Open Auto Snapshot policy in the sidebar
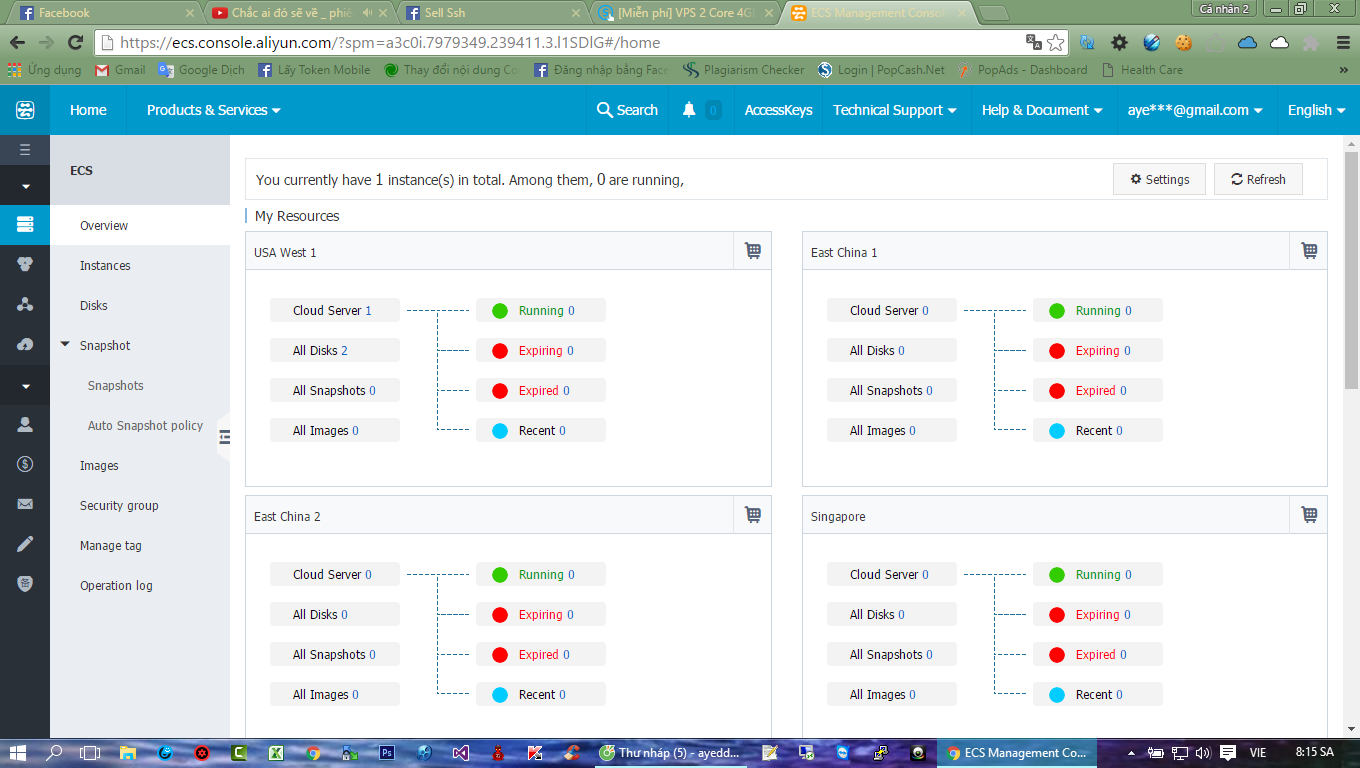 coord(145,425)
